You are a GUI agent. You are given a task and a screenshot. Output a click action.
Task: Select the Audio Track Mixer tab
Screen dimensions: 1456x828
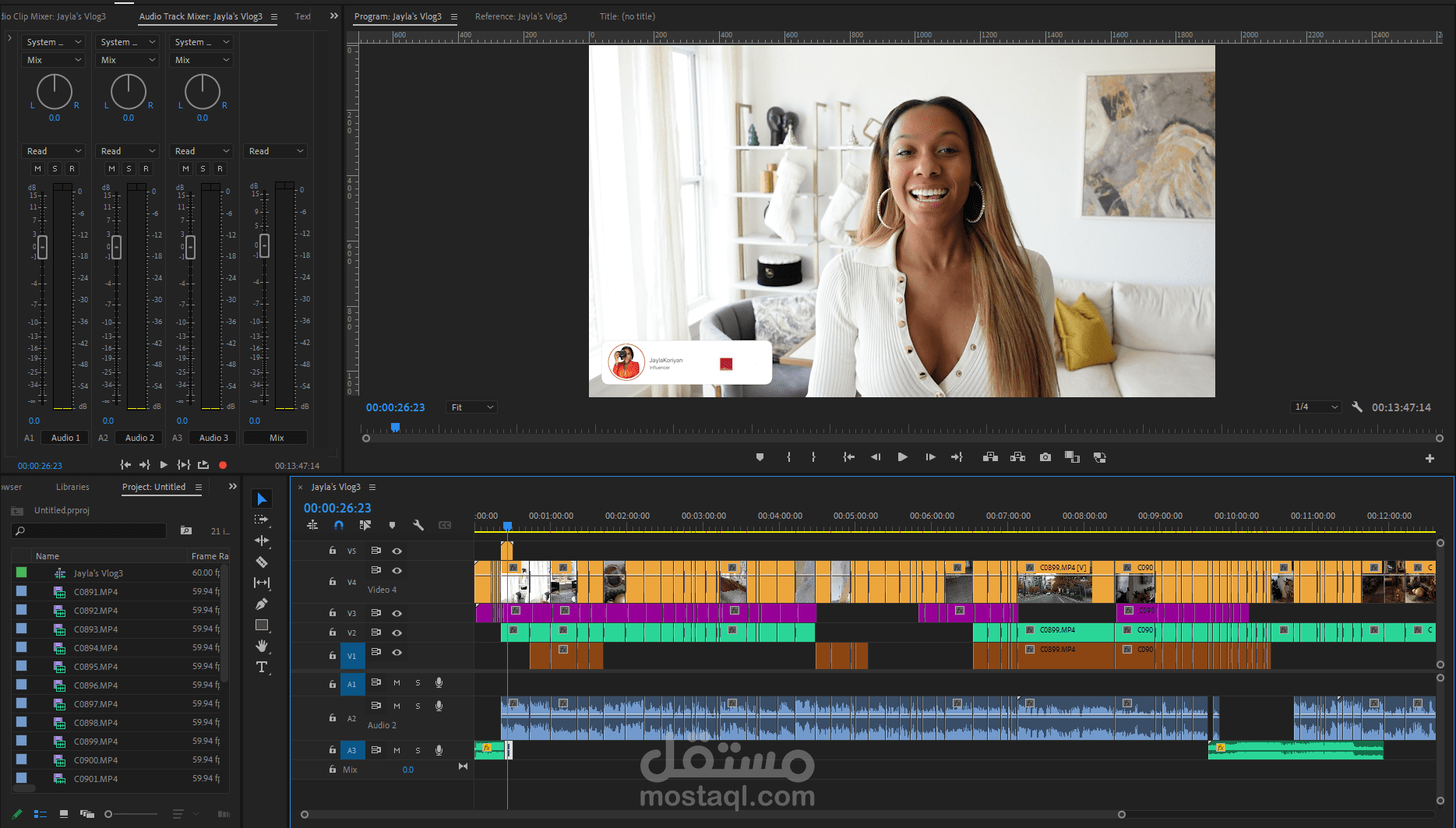tap(200, 16)
